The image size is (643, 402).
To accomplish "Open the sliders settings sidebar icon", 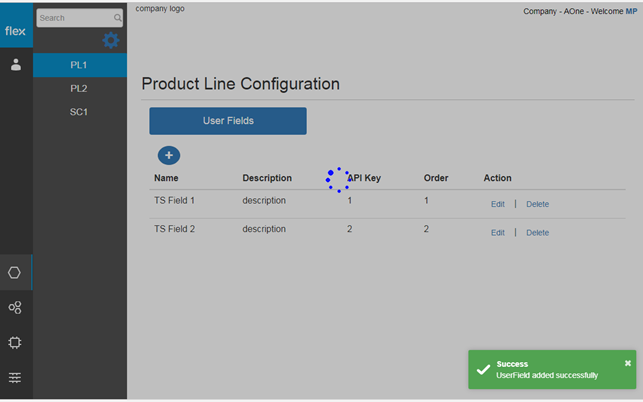I will click(x=15, y=377).
